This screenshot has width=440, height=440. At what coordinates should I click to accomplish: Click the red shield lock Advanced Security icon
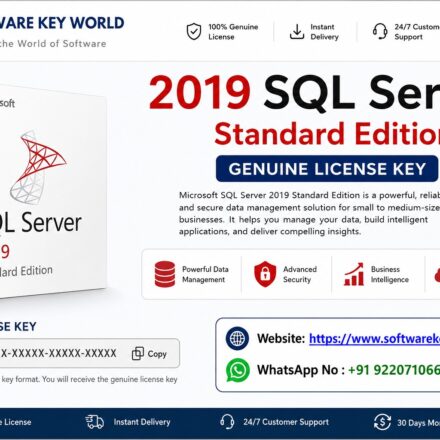point(265,274)
